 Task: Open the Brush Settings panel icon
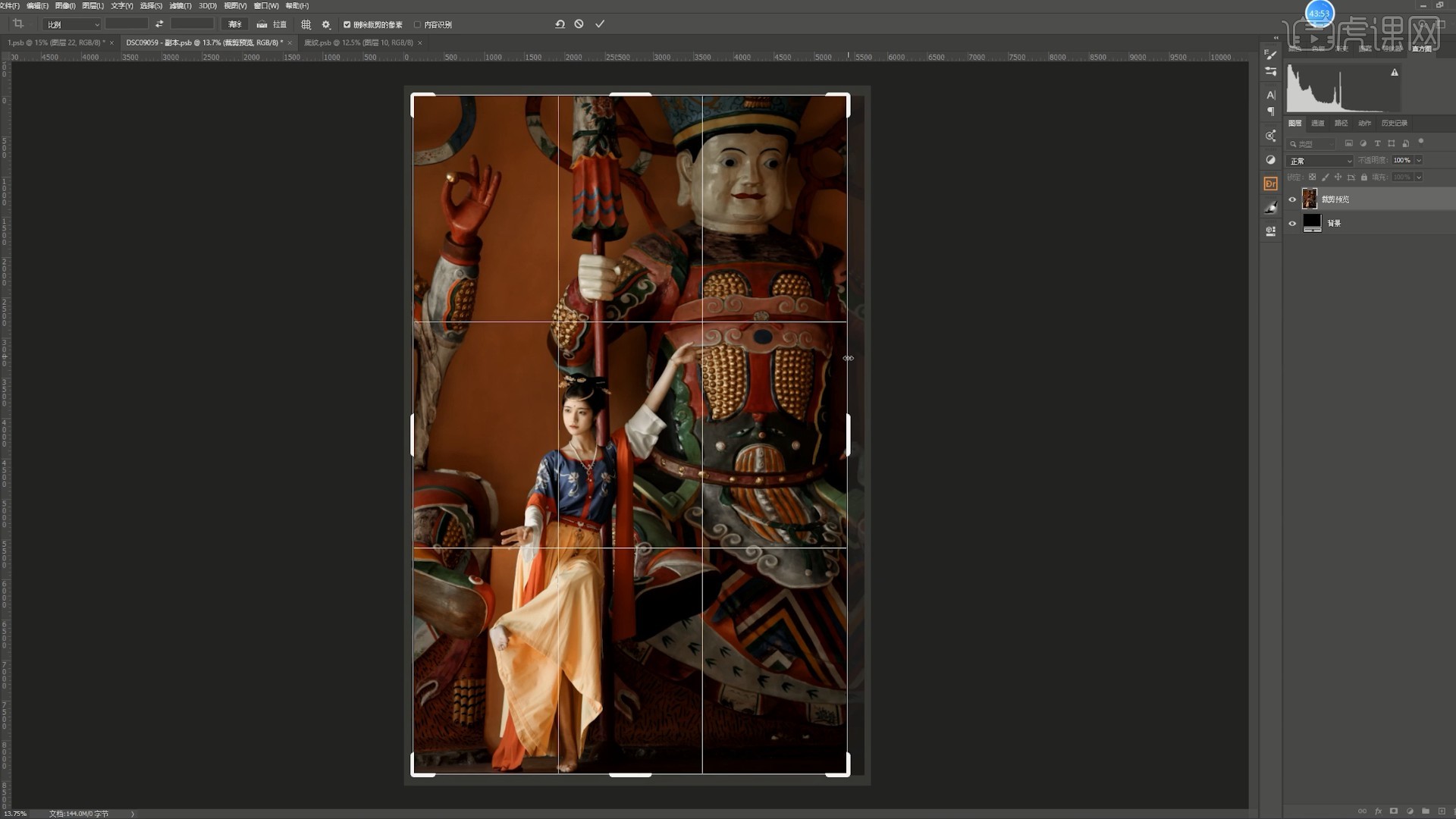[x=1271, y=54]
